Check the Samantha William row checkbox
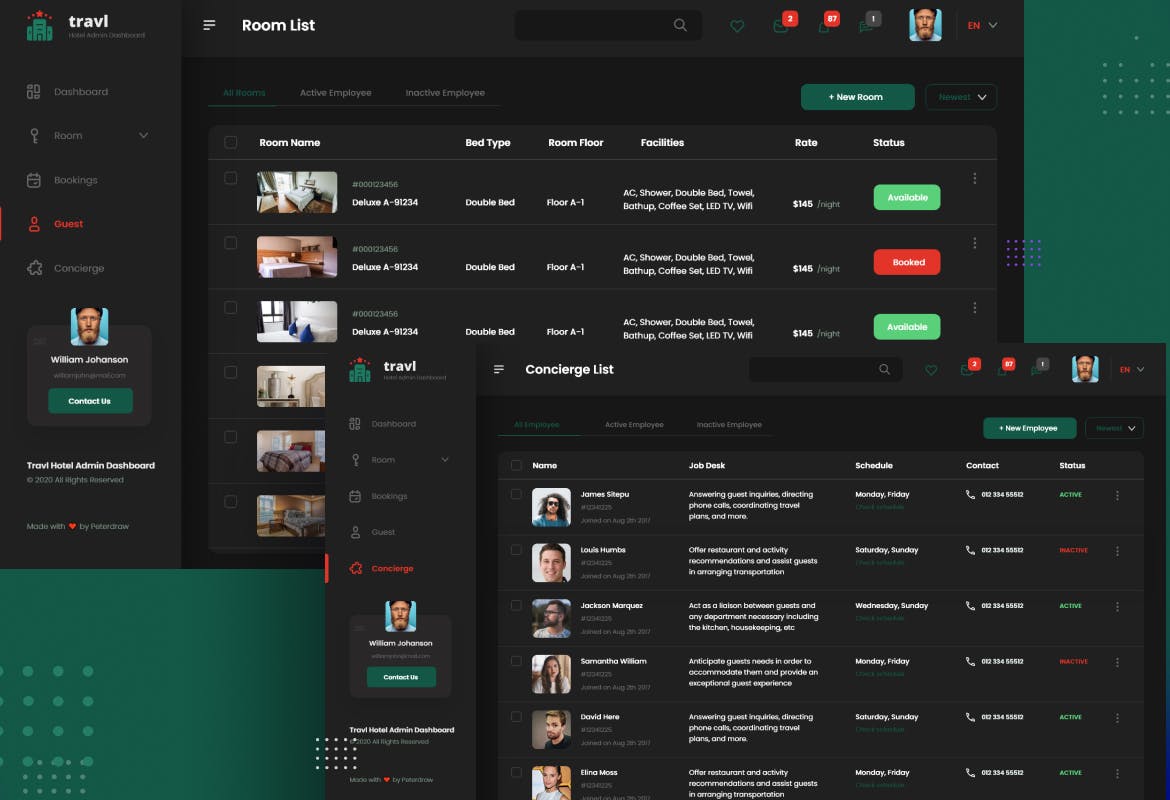The image size is (1170, 800). point(516,661)
